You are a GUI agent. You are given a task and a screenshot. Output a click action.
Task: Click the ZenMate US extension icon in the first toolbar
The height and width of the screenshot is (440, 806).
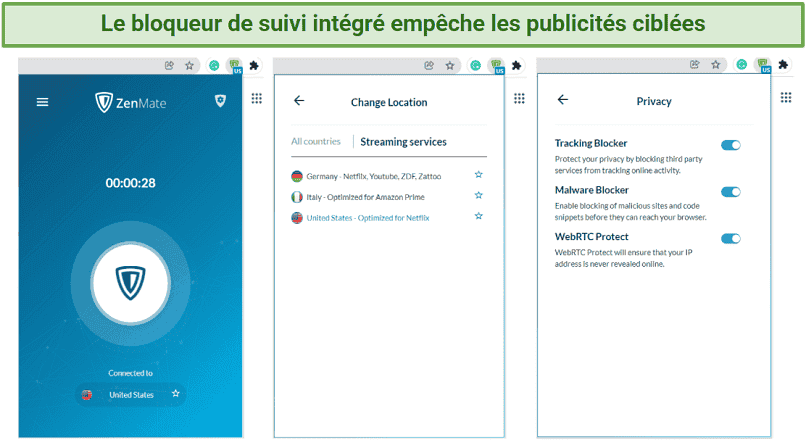(235, 66)
